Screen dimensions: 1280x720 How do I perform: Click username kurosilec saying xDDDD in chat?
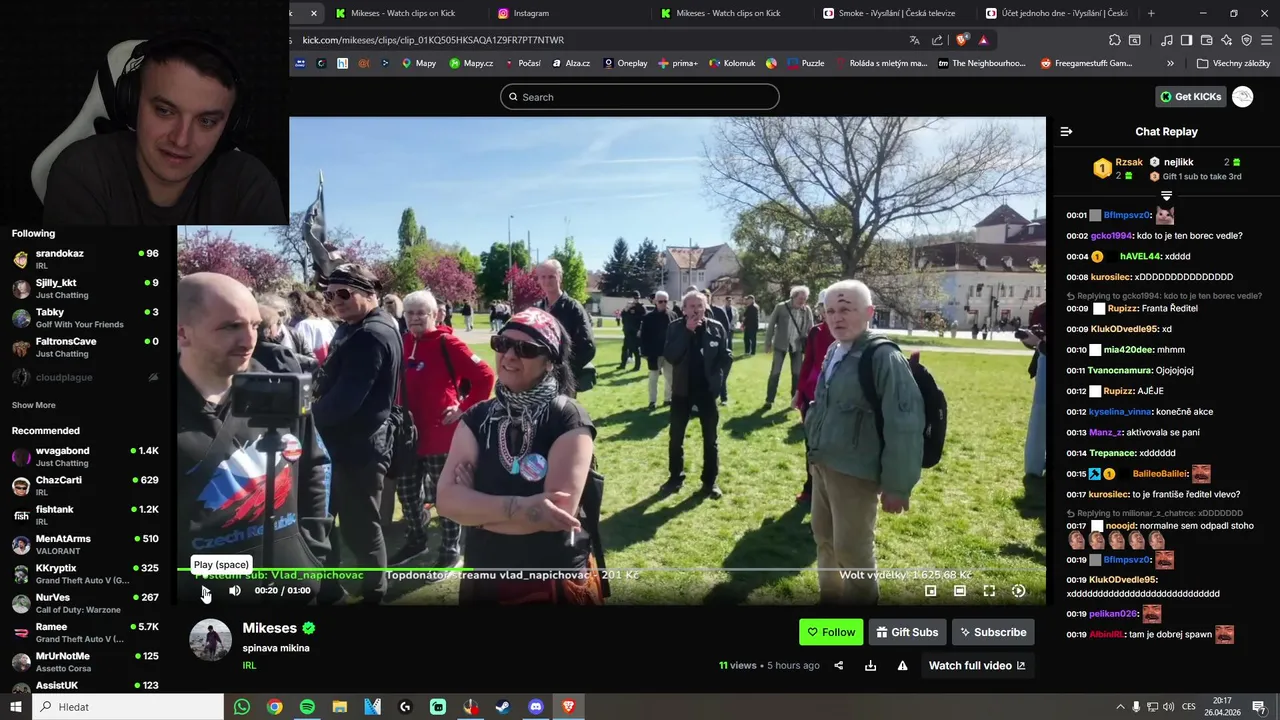point(1111,277)
